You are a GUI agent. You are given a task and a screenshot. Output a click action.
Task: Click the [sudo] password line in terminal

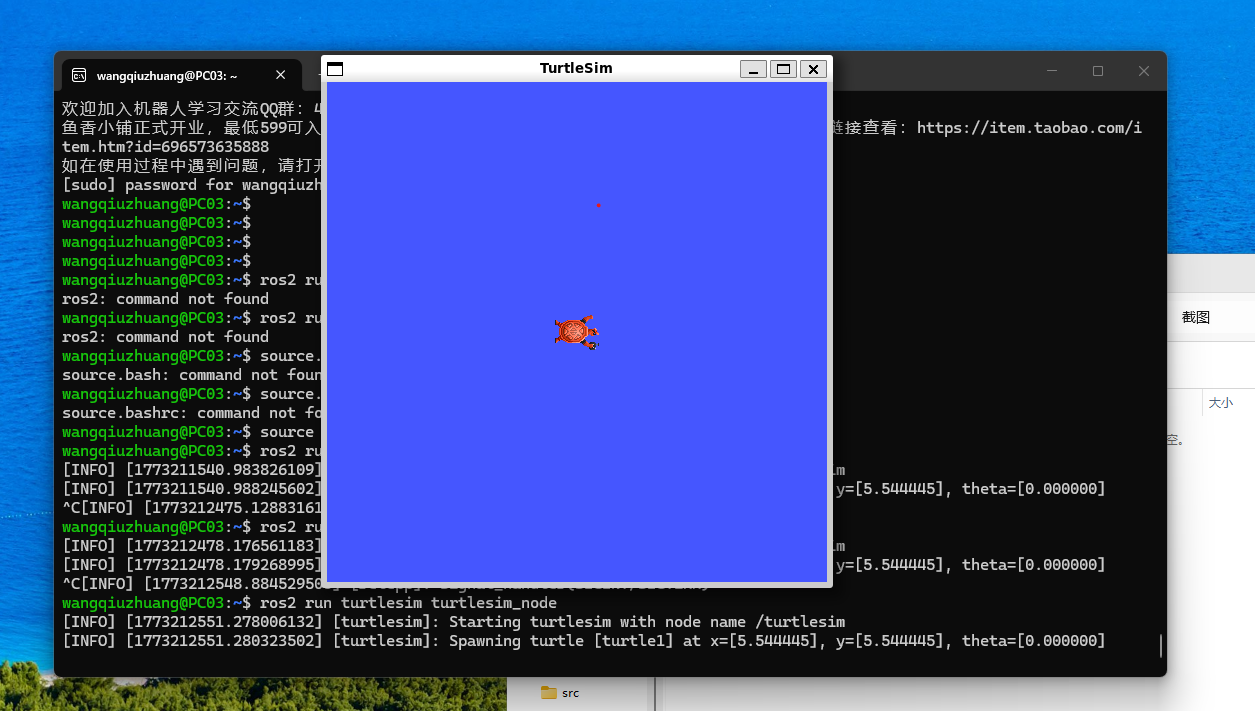191,185
